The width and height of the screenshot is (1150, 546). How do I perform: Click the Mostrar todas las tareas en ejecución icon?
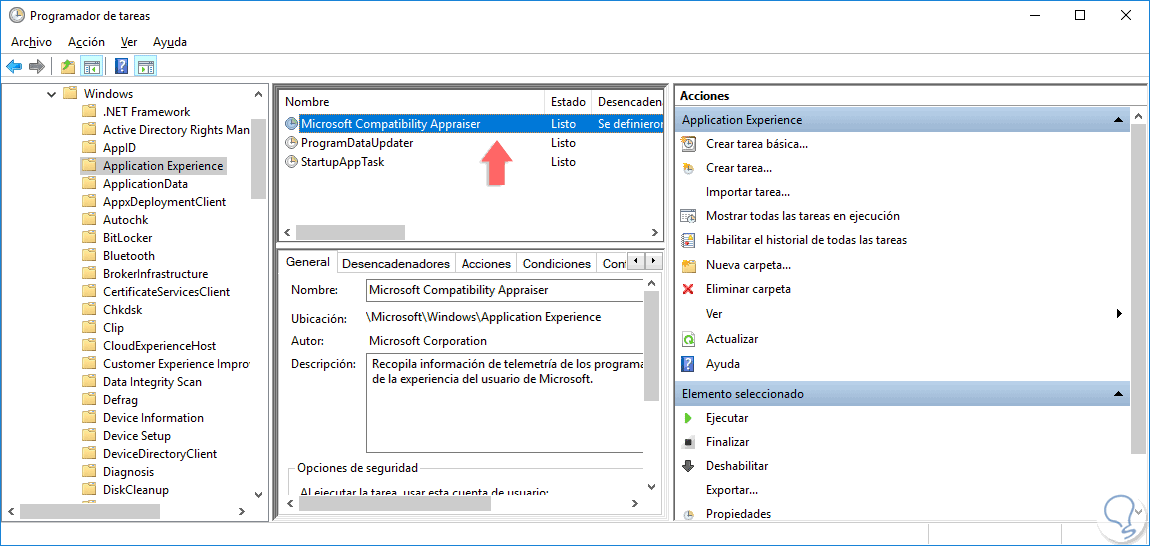[688, 216]
